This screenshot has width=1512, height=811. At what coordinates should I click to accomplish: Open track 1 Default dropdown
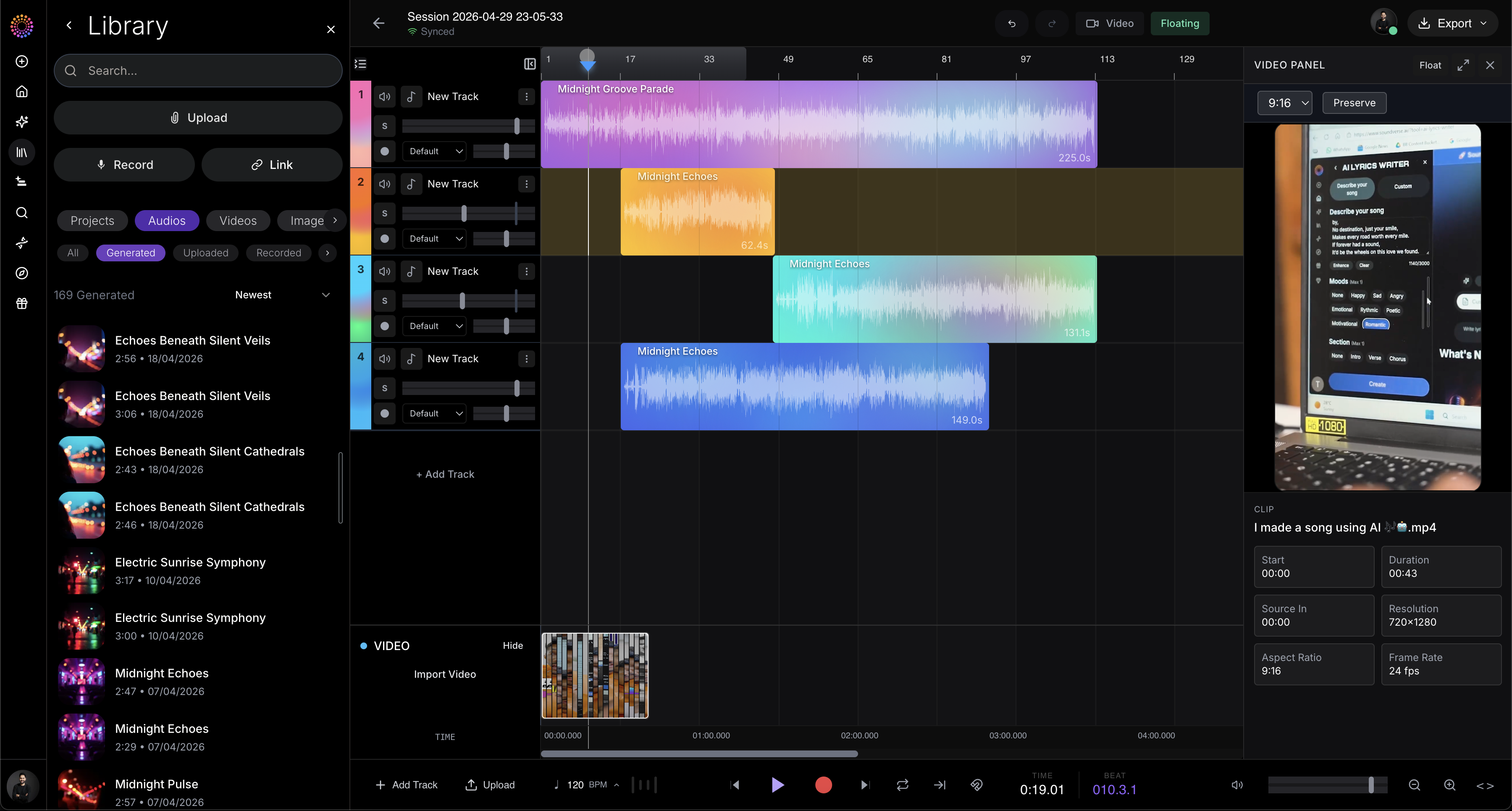(435, 151)
